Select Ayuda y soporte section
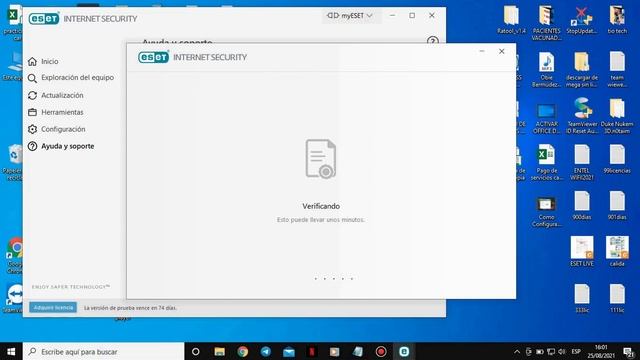This screenshot has width=640, height=360. (67, 146)
